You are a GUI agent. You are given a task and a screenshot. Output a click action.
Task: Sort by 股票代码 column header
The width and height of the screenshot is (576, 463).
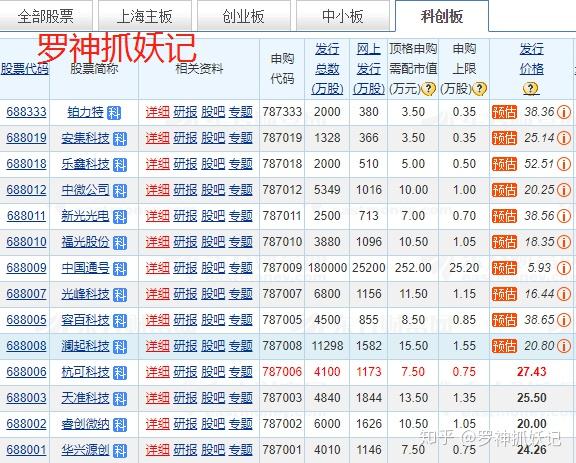(25, 69)
